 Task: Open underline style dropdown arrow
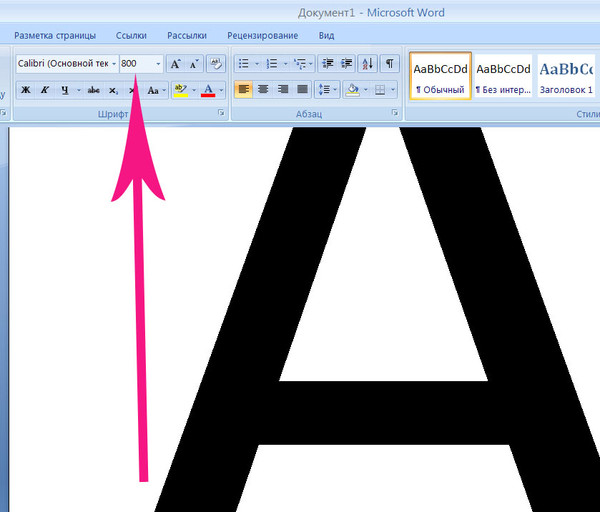click(x=79, y=90)
